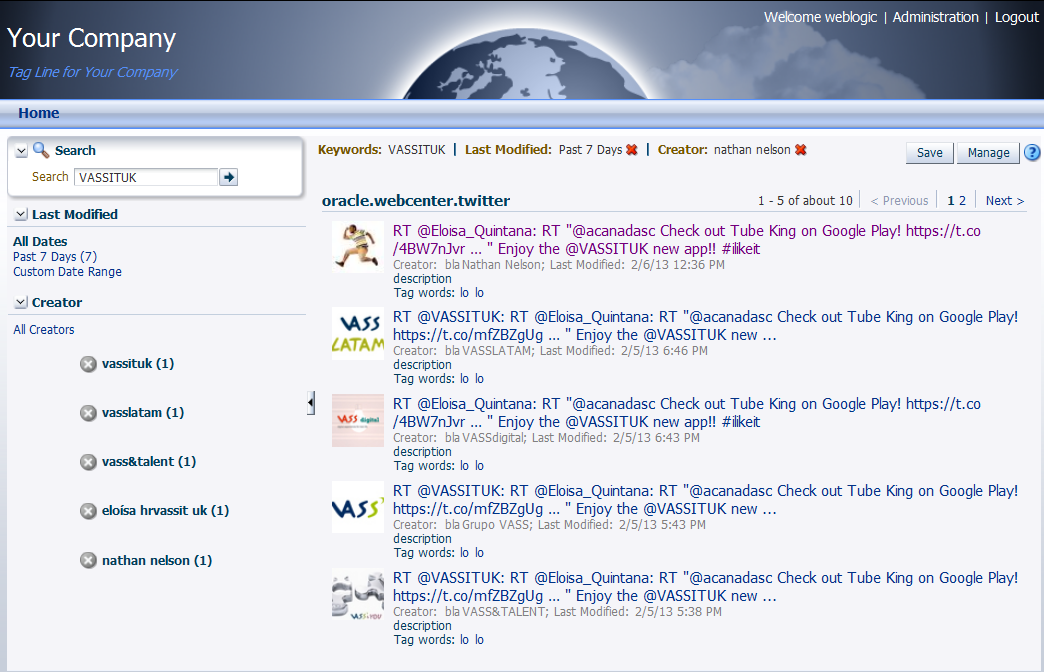Click first tag word in Grupo VASS result
The width and height of the screenshot is (1044, 672).
[464, 552]
